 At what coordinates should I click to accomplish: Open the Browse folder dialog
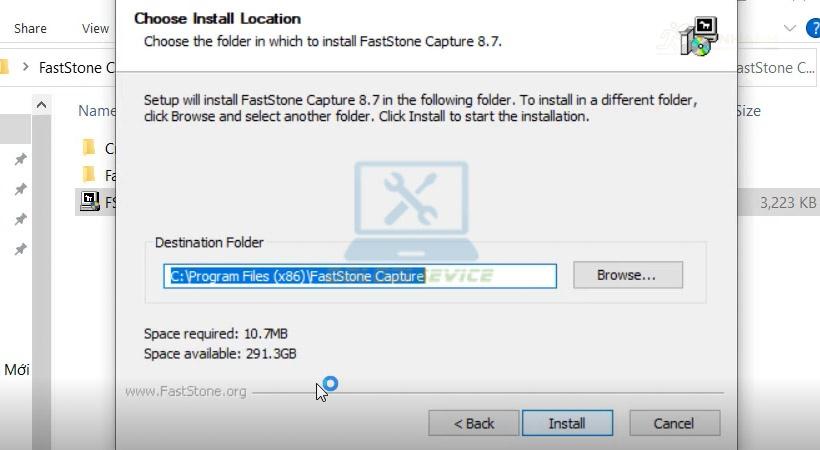tap(628, 275)
